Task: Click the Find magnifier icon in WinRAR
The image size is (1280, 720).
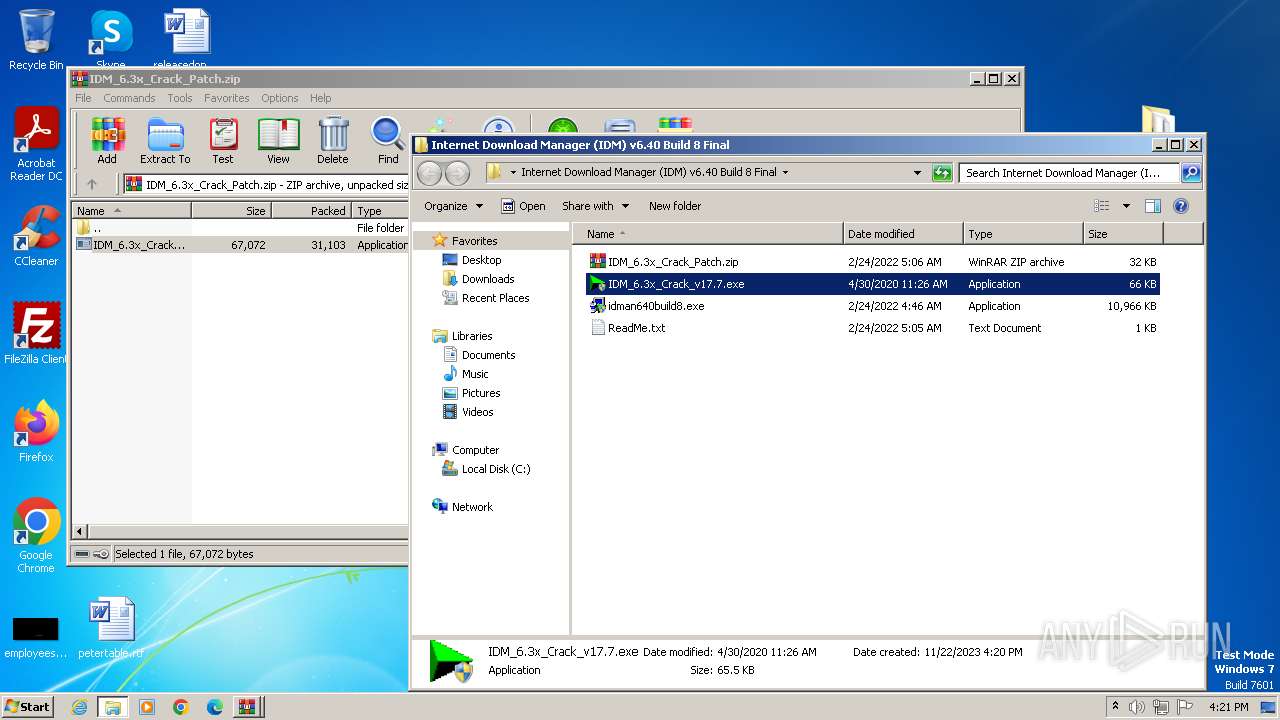Action: tap(388, 141)
